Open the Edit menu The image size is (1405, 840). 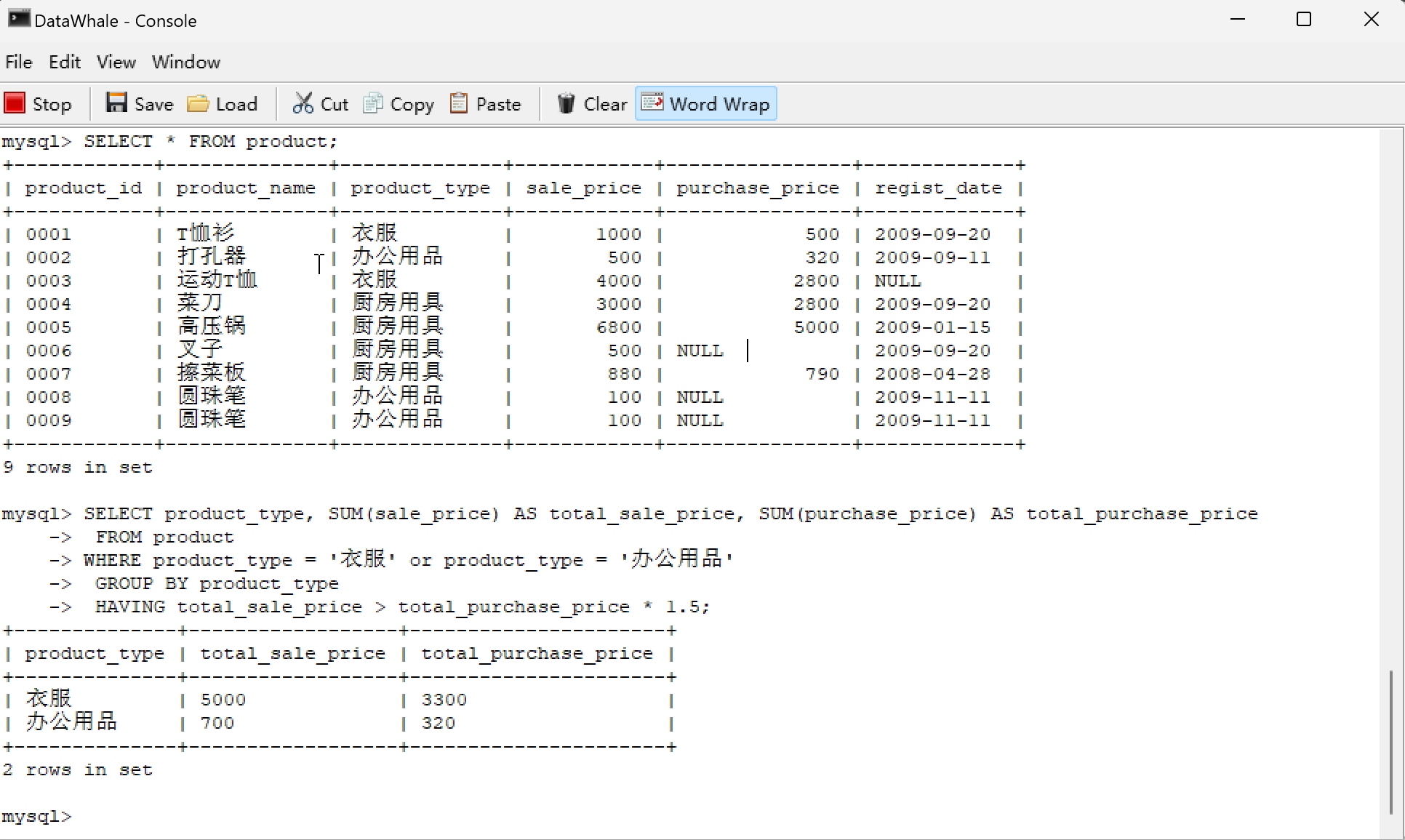pos(64,63)
